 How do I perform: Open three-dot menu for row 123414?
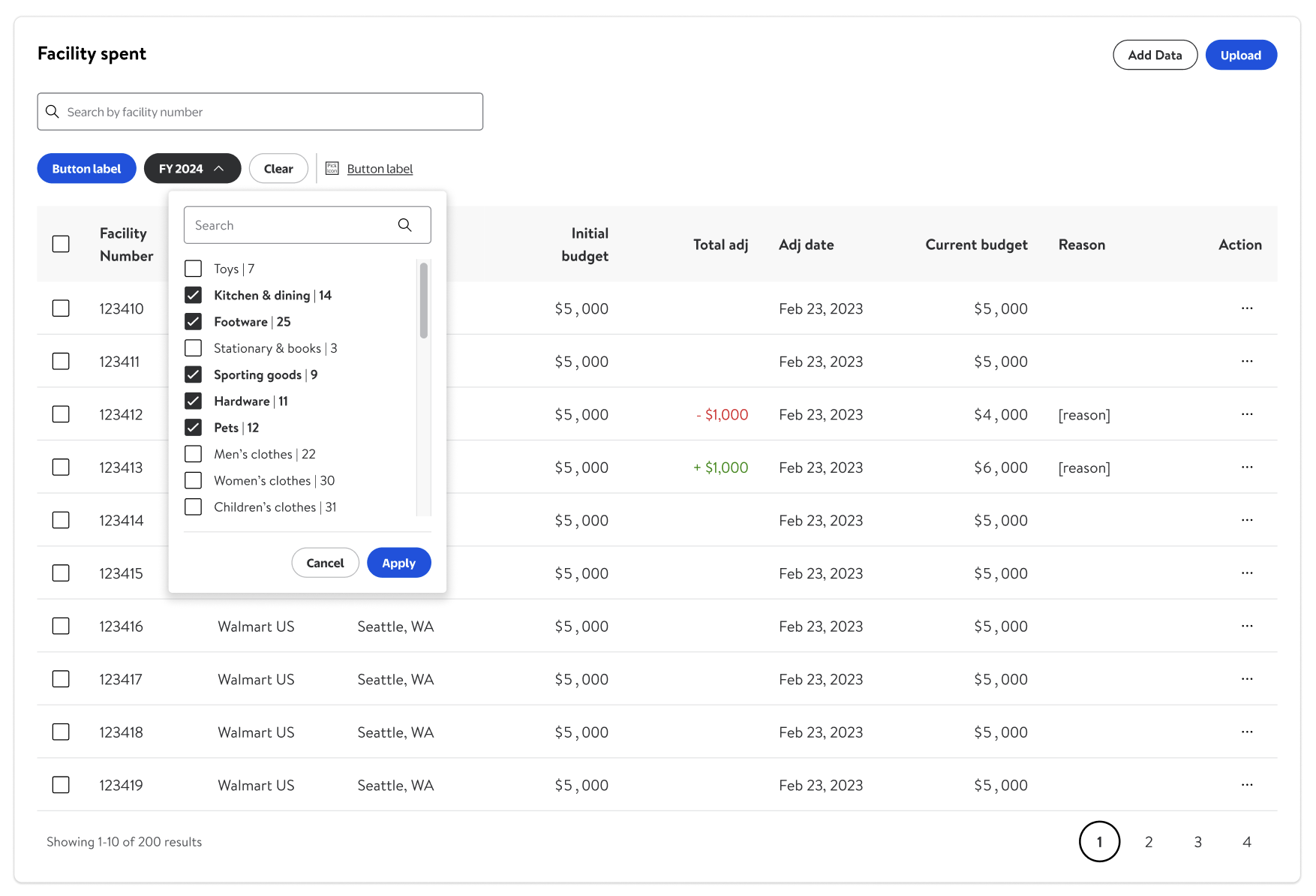(1246, 520)
